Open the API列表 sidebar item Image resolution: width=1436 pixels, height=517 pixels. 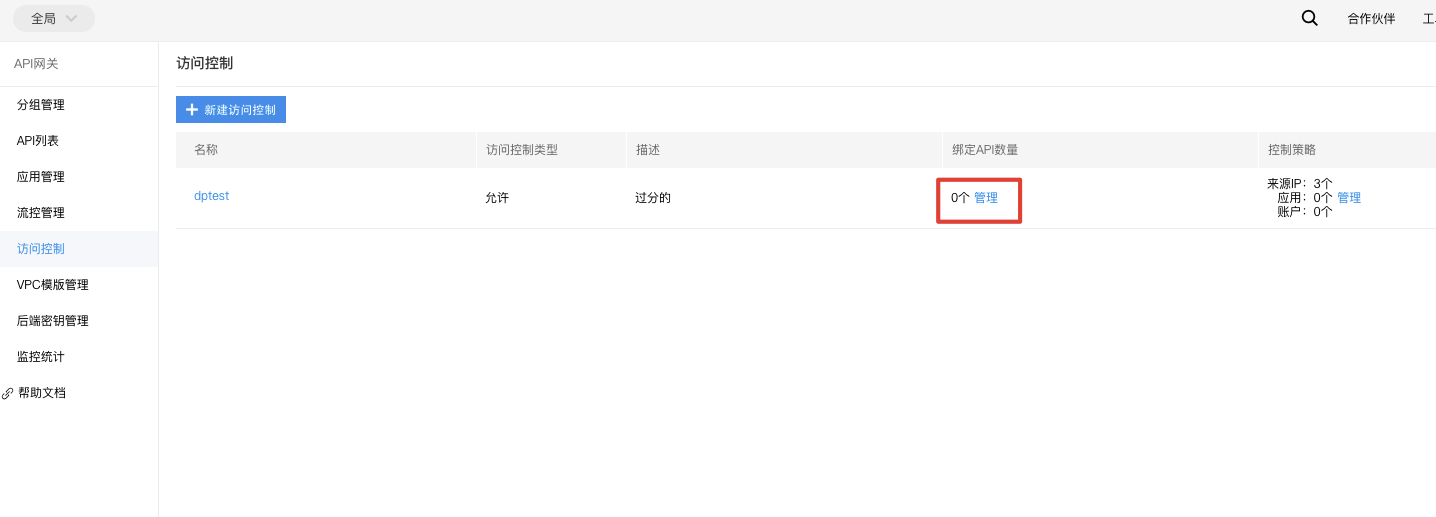pyautogui.click(x=38, y=141)
